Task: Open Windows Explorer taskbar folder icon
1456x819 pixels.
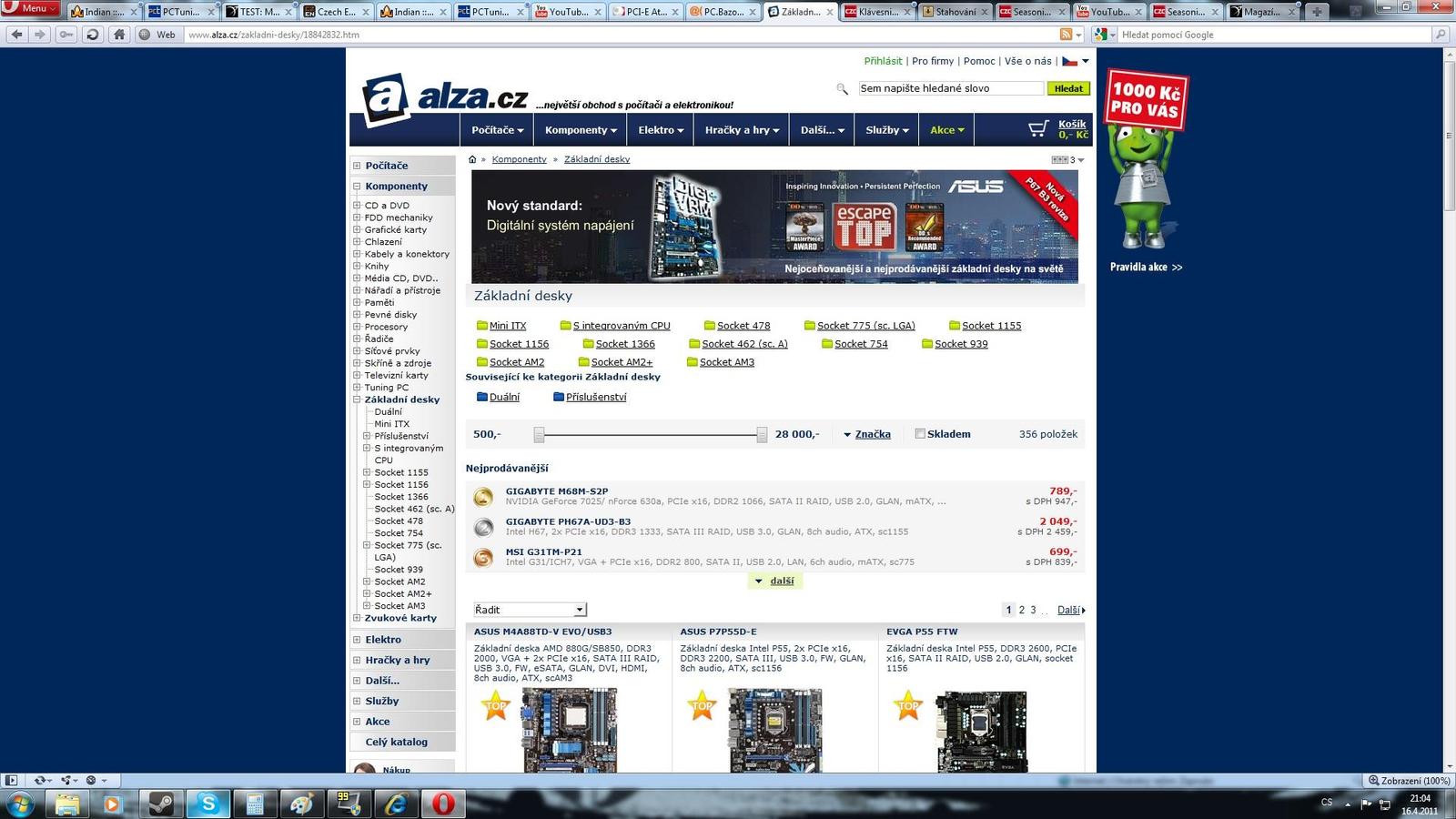Action: coord(67,804)
